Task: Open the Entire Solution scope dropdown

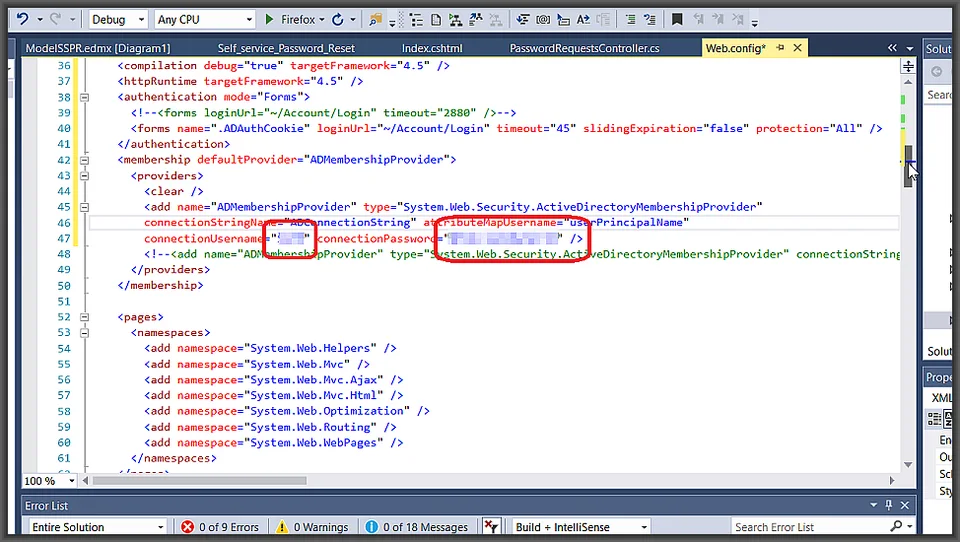Action: coord(97,527)
